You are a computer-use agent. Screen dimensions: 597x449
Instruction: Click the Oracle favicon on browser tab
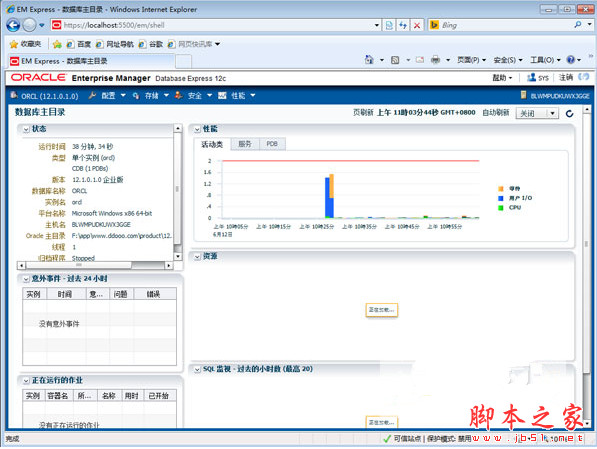(14, 61)
